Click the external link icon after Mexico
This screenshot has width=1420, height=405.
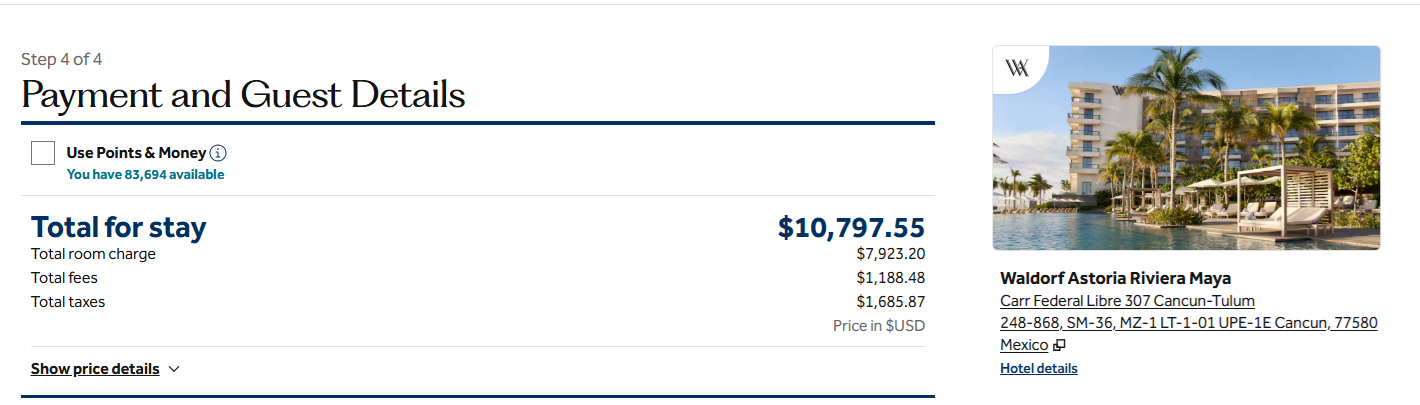[x=1059, y=345]
